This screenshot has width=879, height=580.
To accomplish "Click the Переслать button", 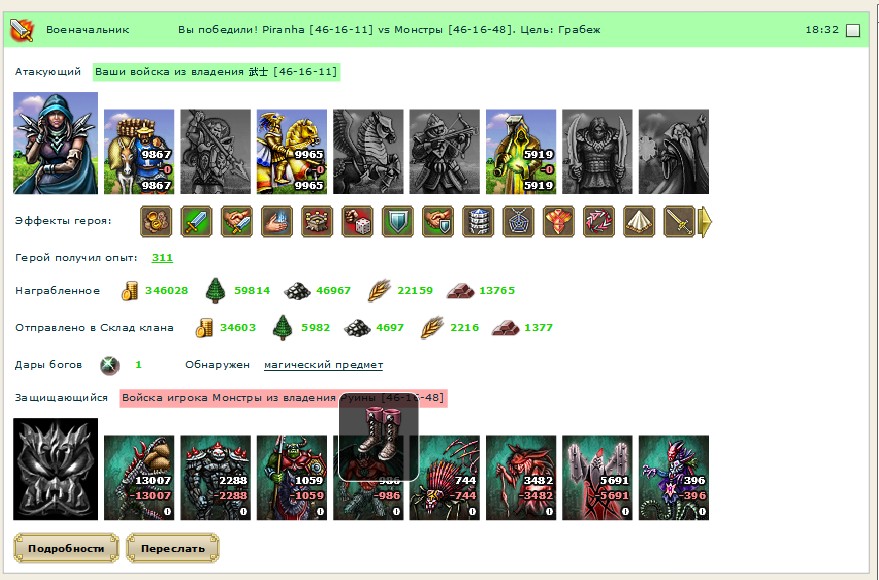I will click(173, 548).
